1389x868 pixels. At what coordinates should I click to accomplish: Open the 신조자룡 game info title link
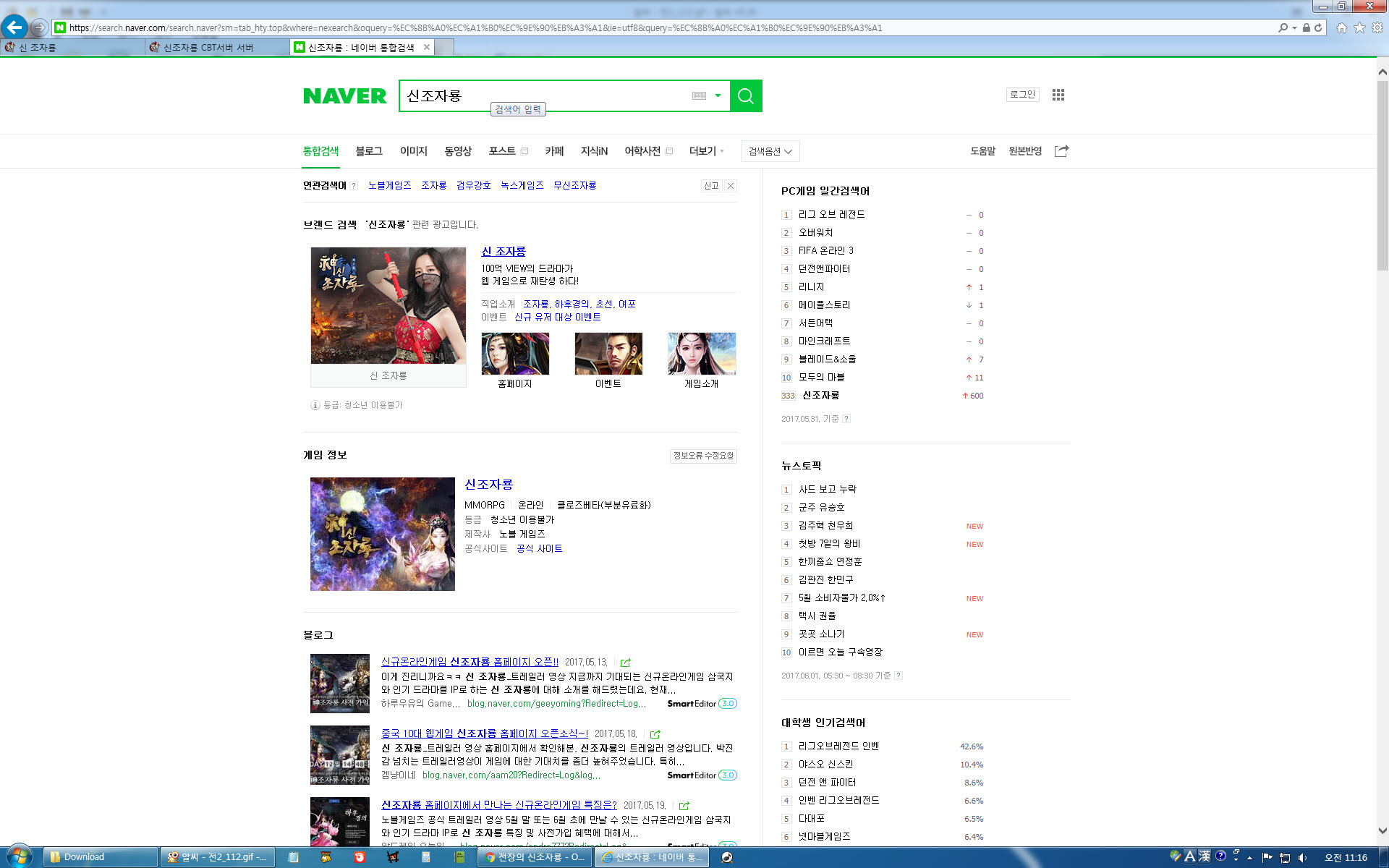pos(488,484)
